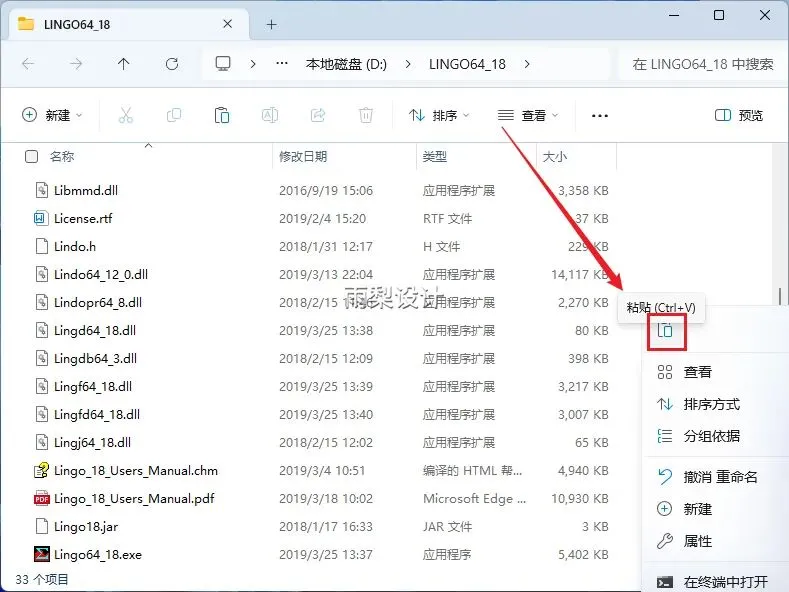This screenshot has height=592, width=789.
Task: Select the Lingfd64_18.dll file name
Action: [97, 414]
